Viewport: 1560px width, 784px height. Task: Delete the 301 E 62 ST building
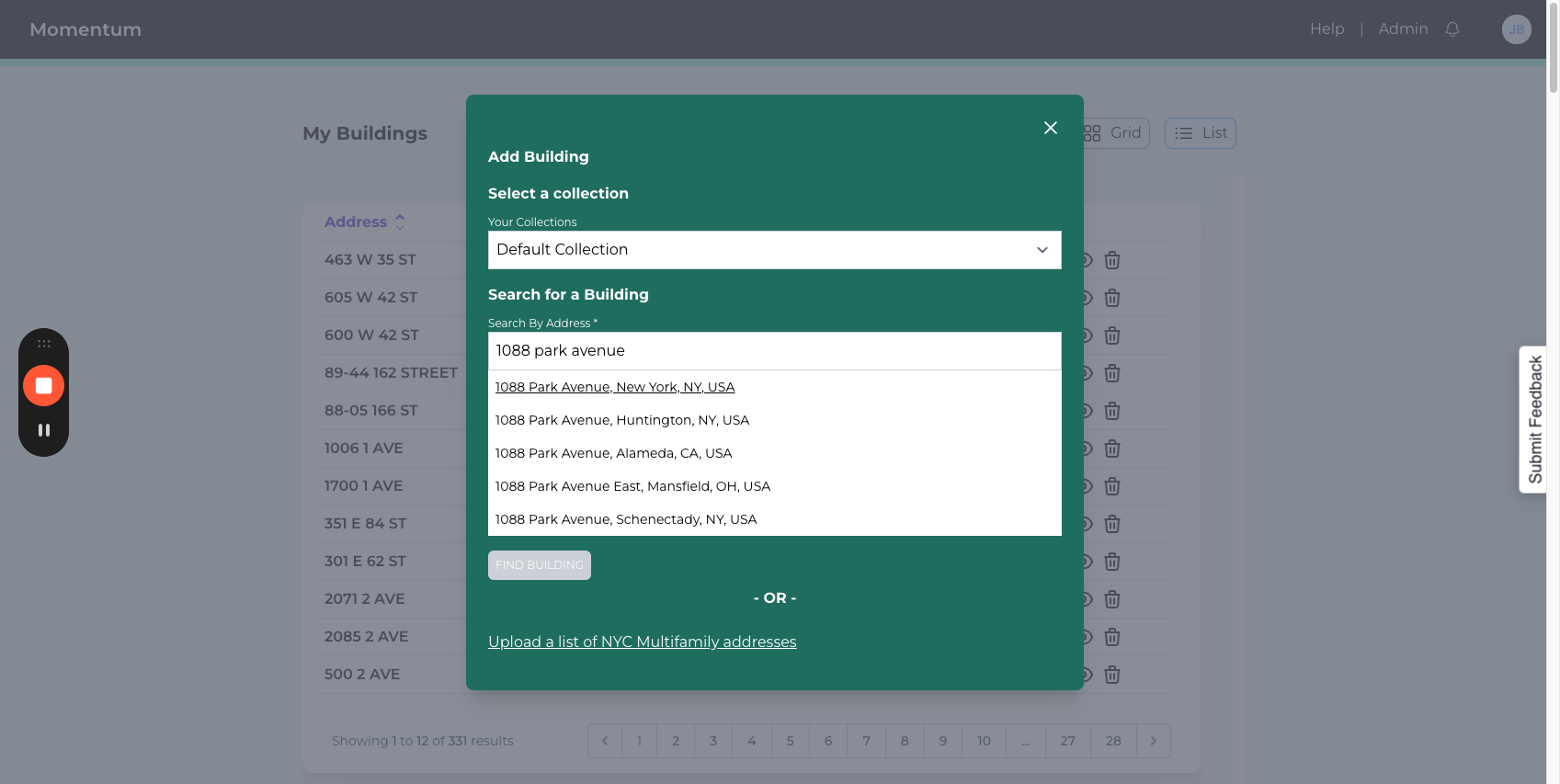pyautogui.click(x=1112, y=562)
